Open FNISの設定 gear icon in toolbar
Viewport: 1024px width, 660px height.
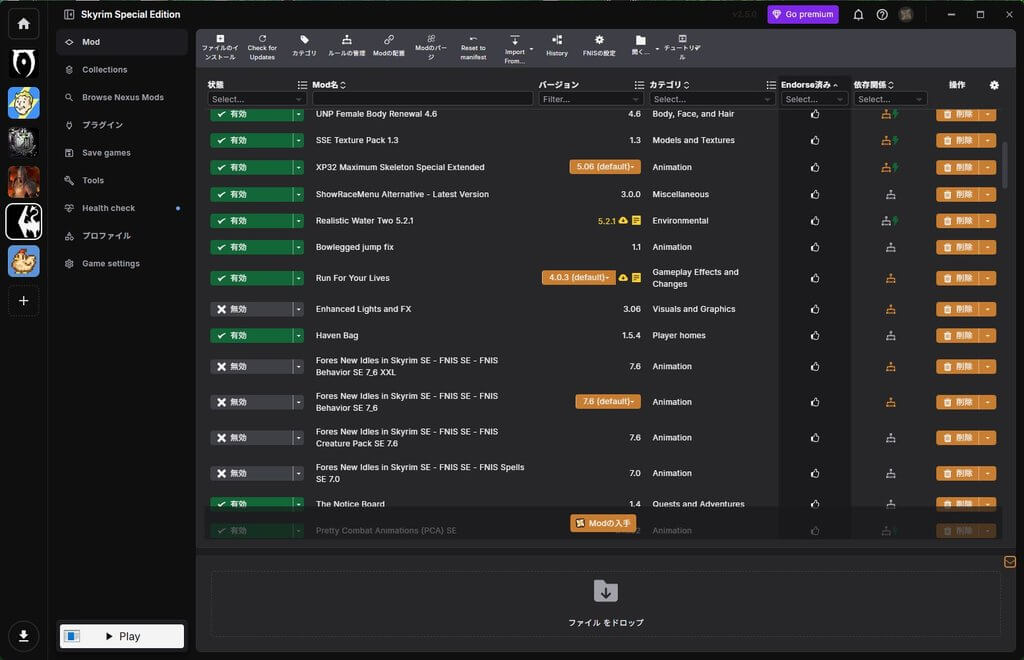599,40
